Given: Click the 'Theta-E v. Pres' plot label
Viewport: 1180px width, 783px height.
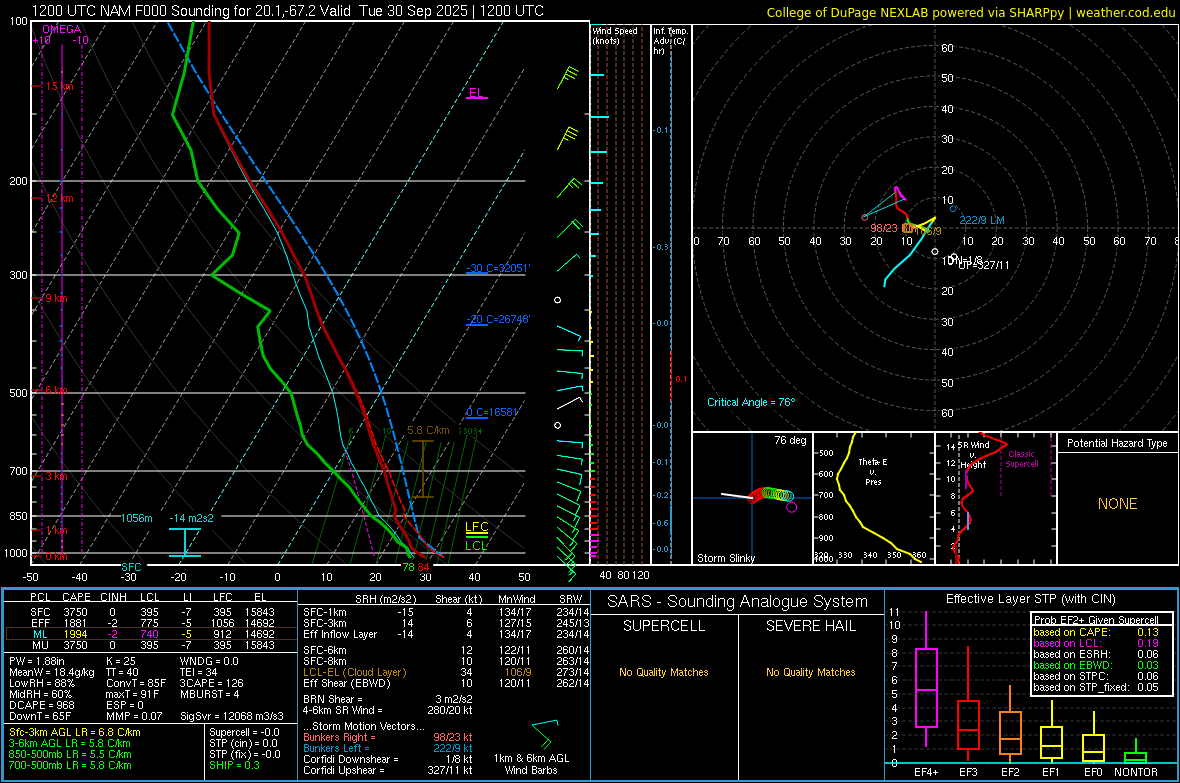Looking at the screenshot, I should click(873, 471).
